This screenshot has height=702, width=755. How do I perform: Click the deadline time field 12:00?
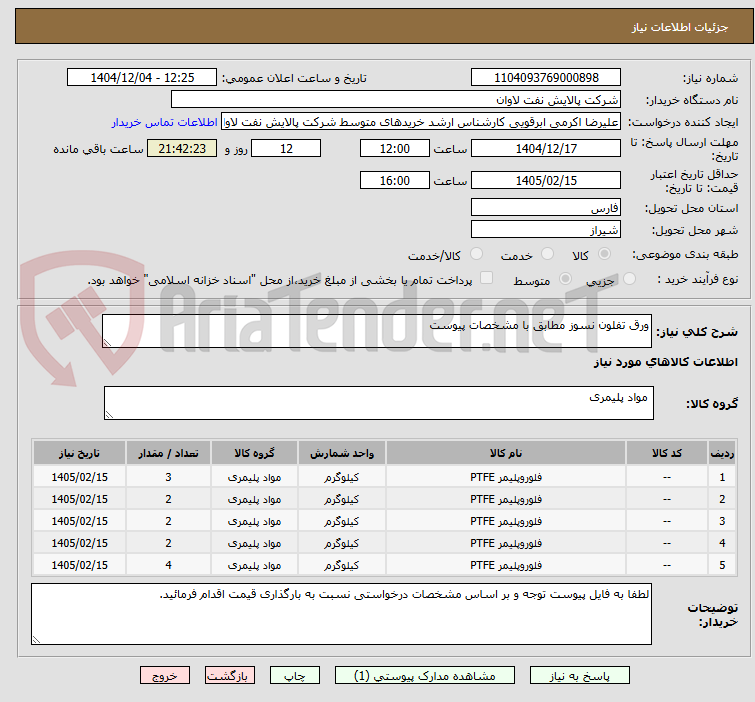click(x=394, y=148)
